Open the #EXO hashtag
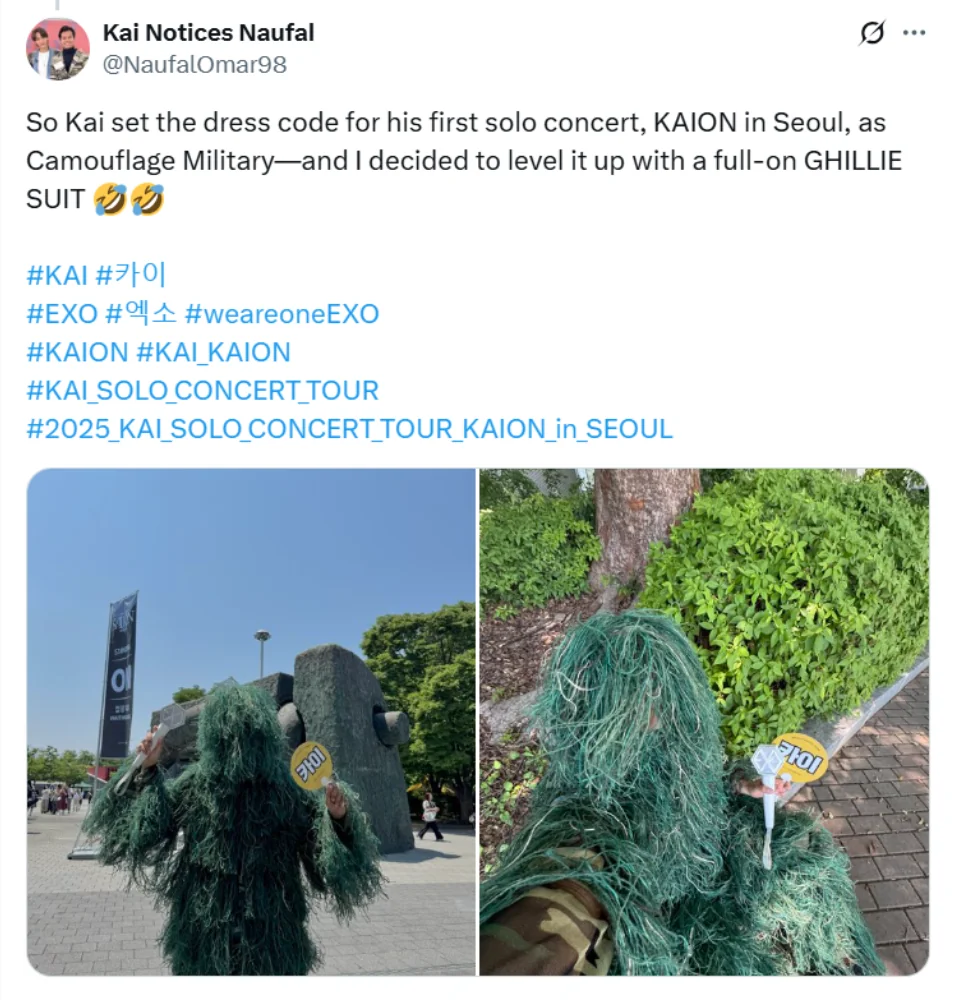 point(62,314)
